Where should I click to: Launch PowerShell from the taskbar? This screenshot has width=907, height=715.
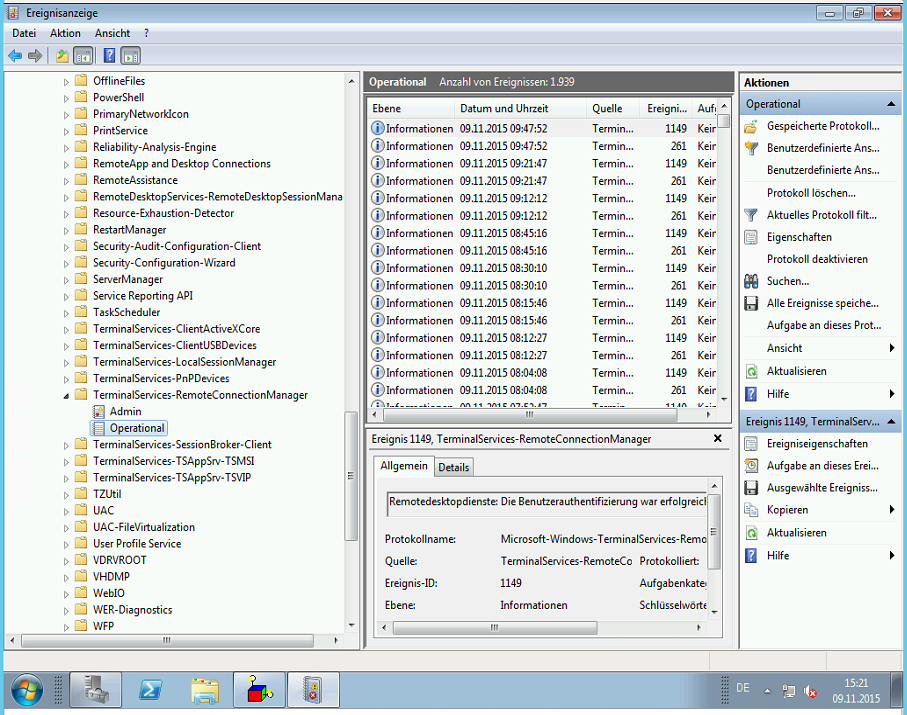150,690
